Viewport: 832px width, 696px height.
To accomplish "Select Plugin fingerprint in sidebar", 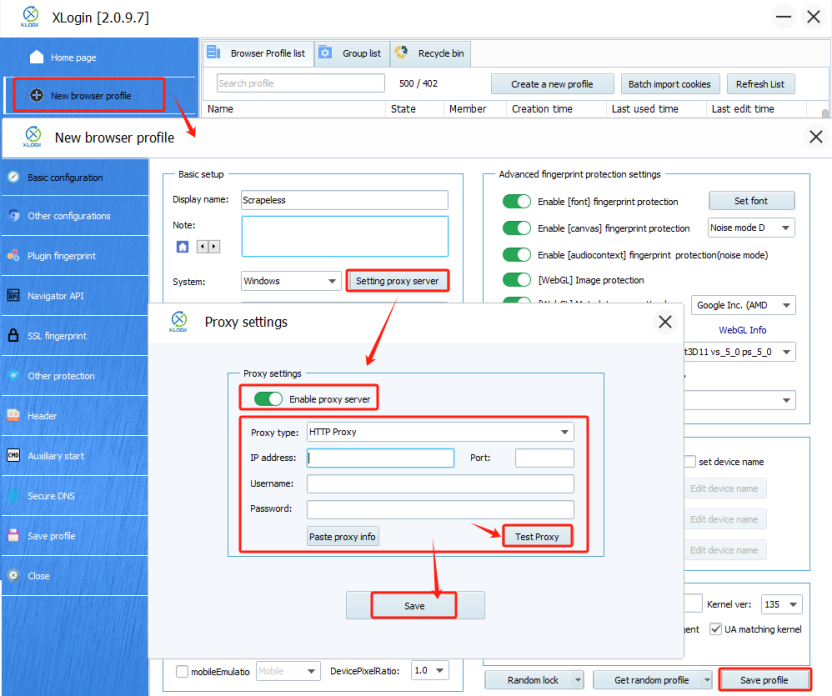I will (74, 256).
